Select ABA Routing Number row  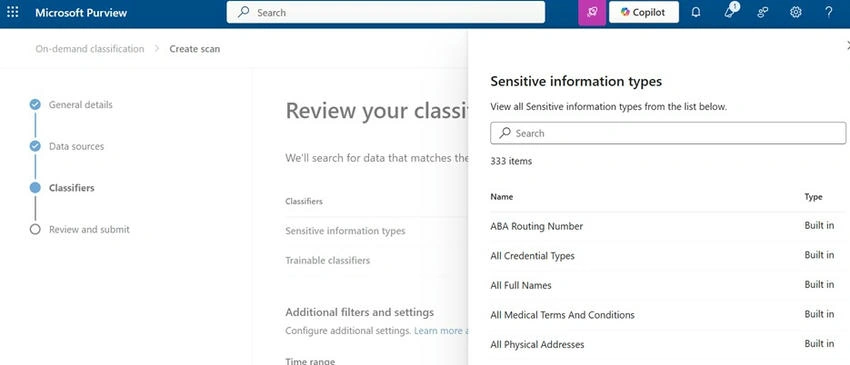(x=668, y=226)
